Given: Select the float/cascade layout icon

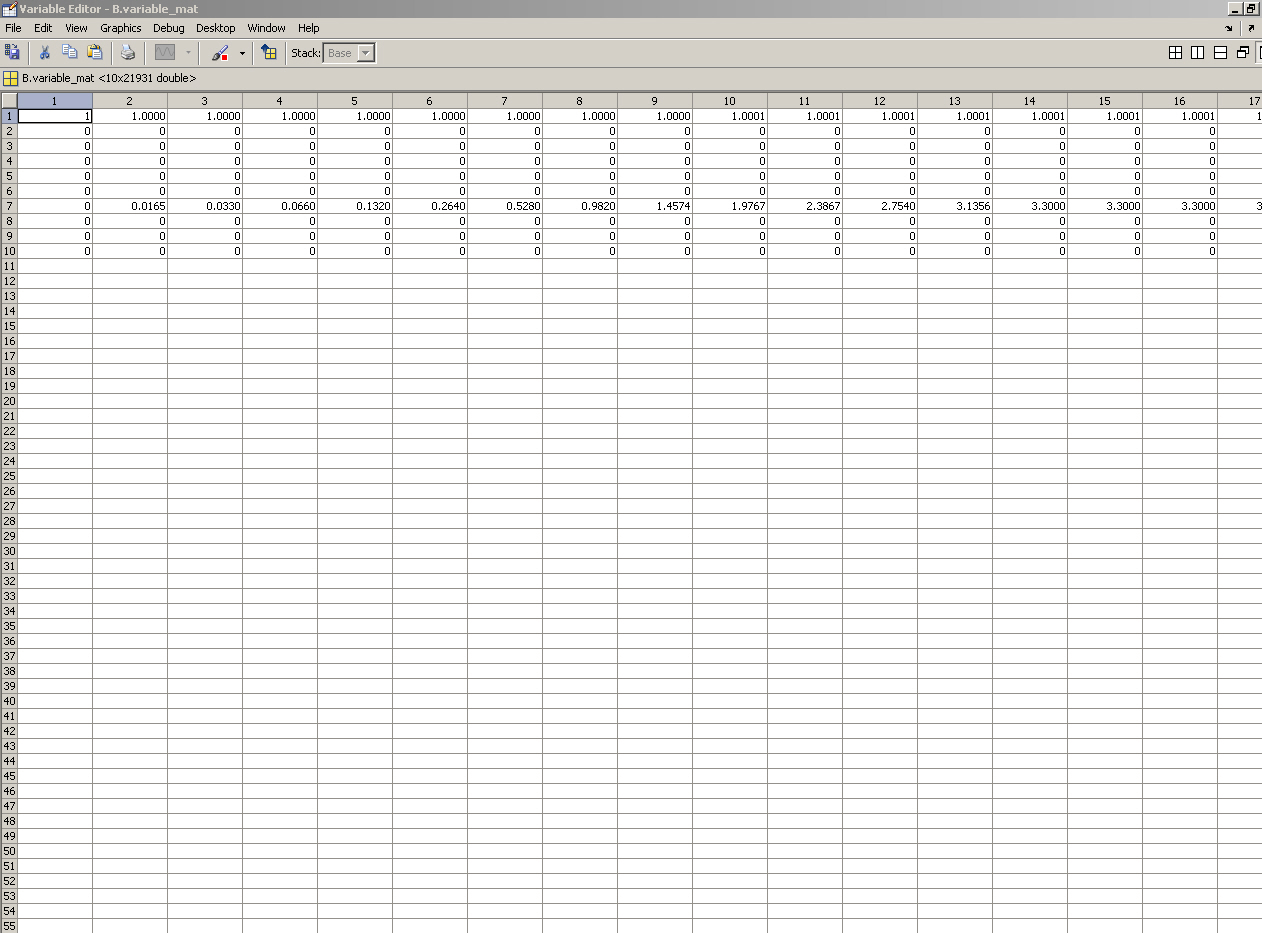Looking at the screenshot, I should 1243,53.
